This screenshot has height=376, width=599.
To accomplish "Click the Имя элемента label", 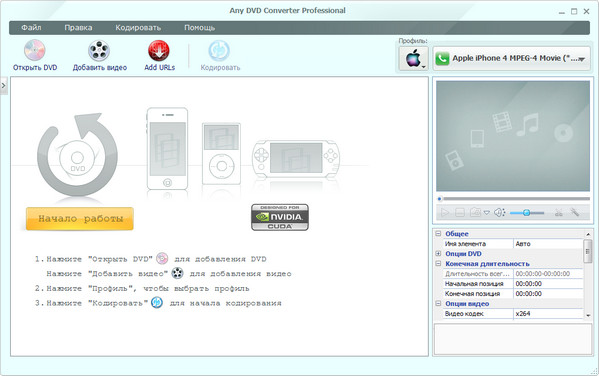I will point(465,244).
